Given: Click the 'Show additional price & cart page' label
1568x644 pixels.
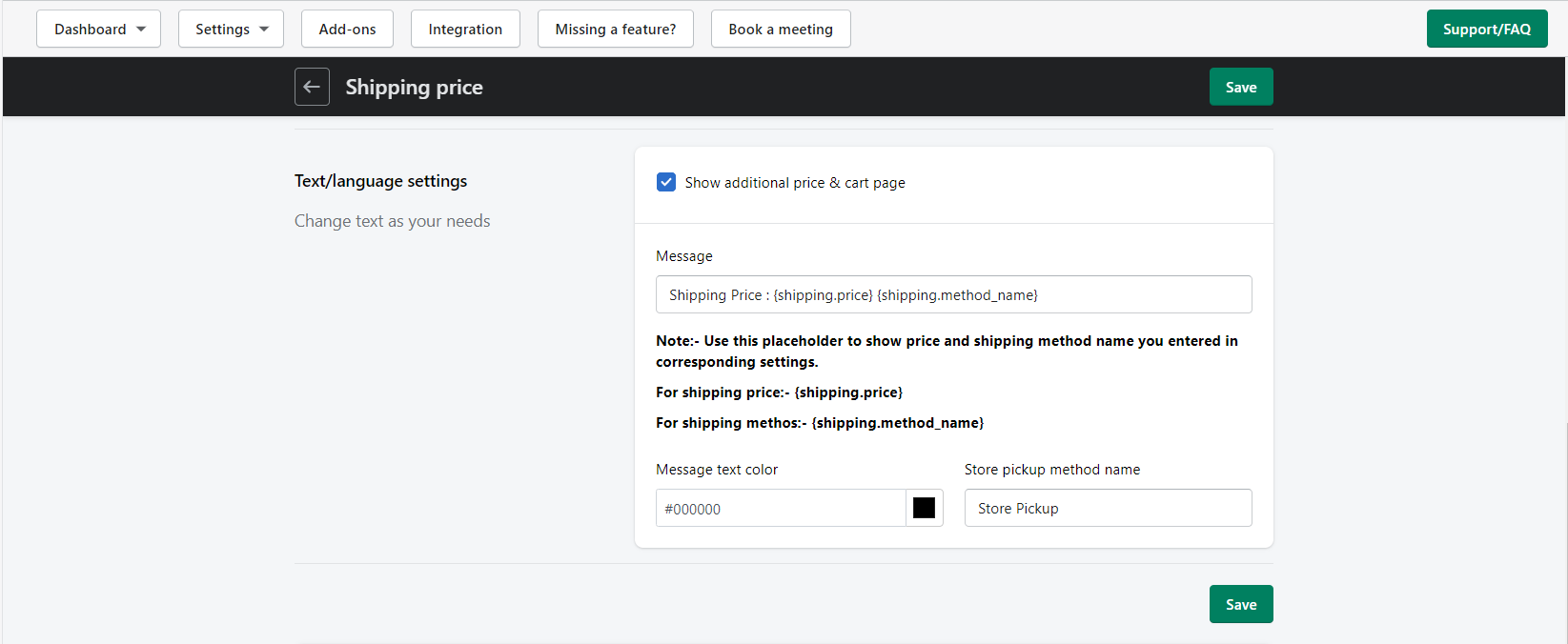Looking at the screenshot, I should pos(794,183).
